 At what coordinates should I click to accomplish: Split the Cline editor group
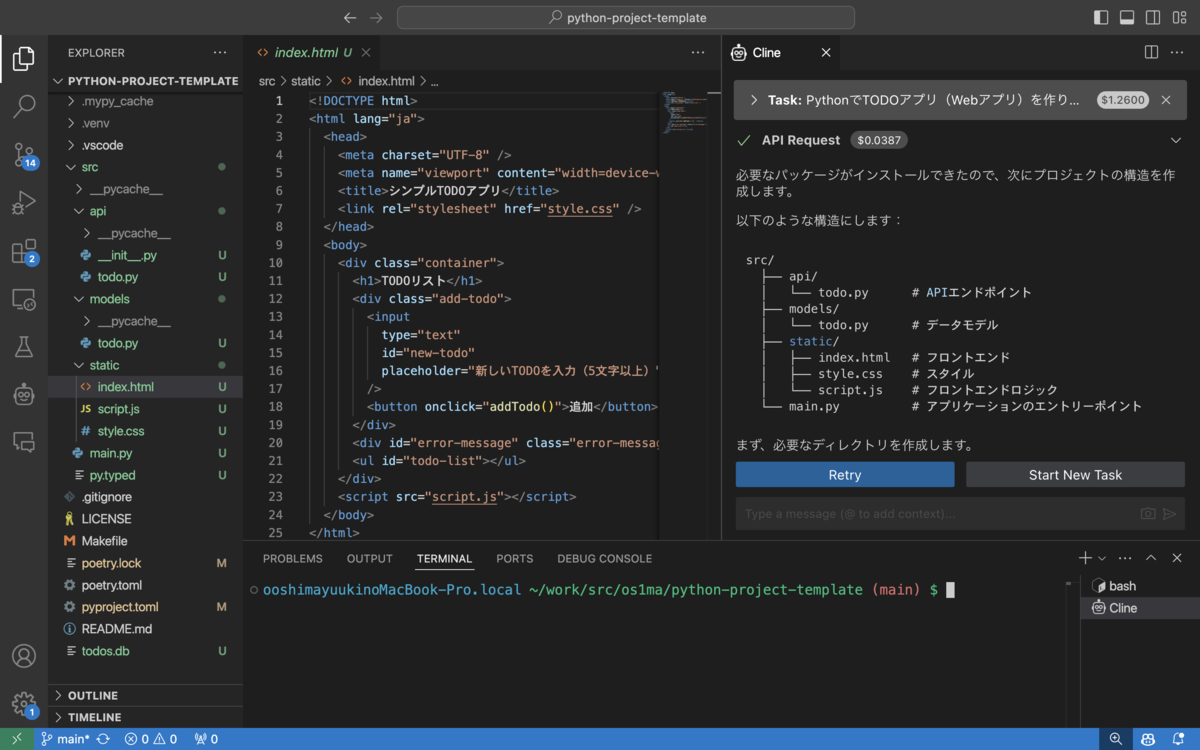1151,52
